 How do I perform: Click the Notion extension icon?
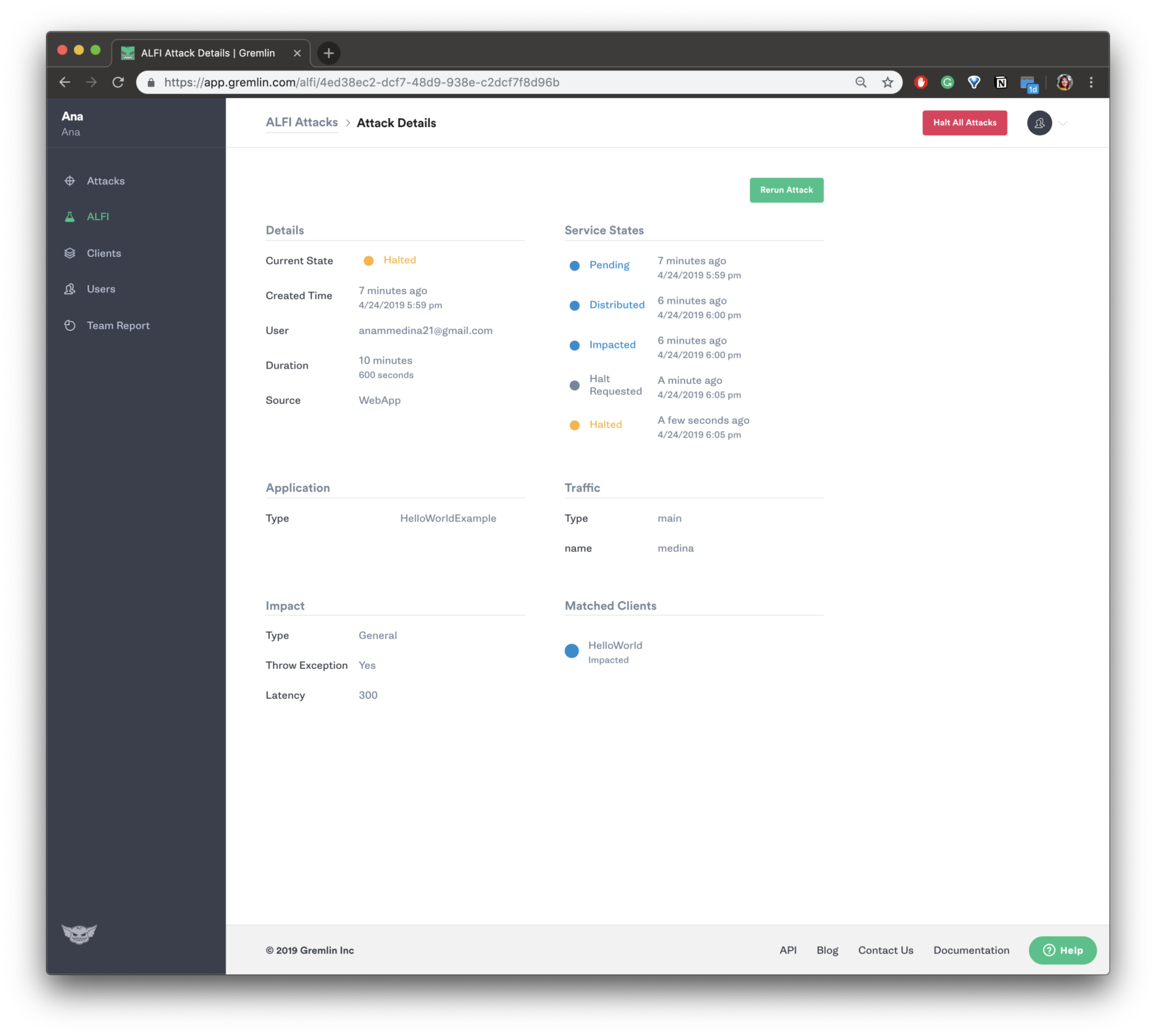pyautogui.click(x=1001, y=83)
